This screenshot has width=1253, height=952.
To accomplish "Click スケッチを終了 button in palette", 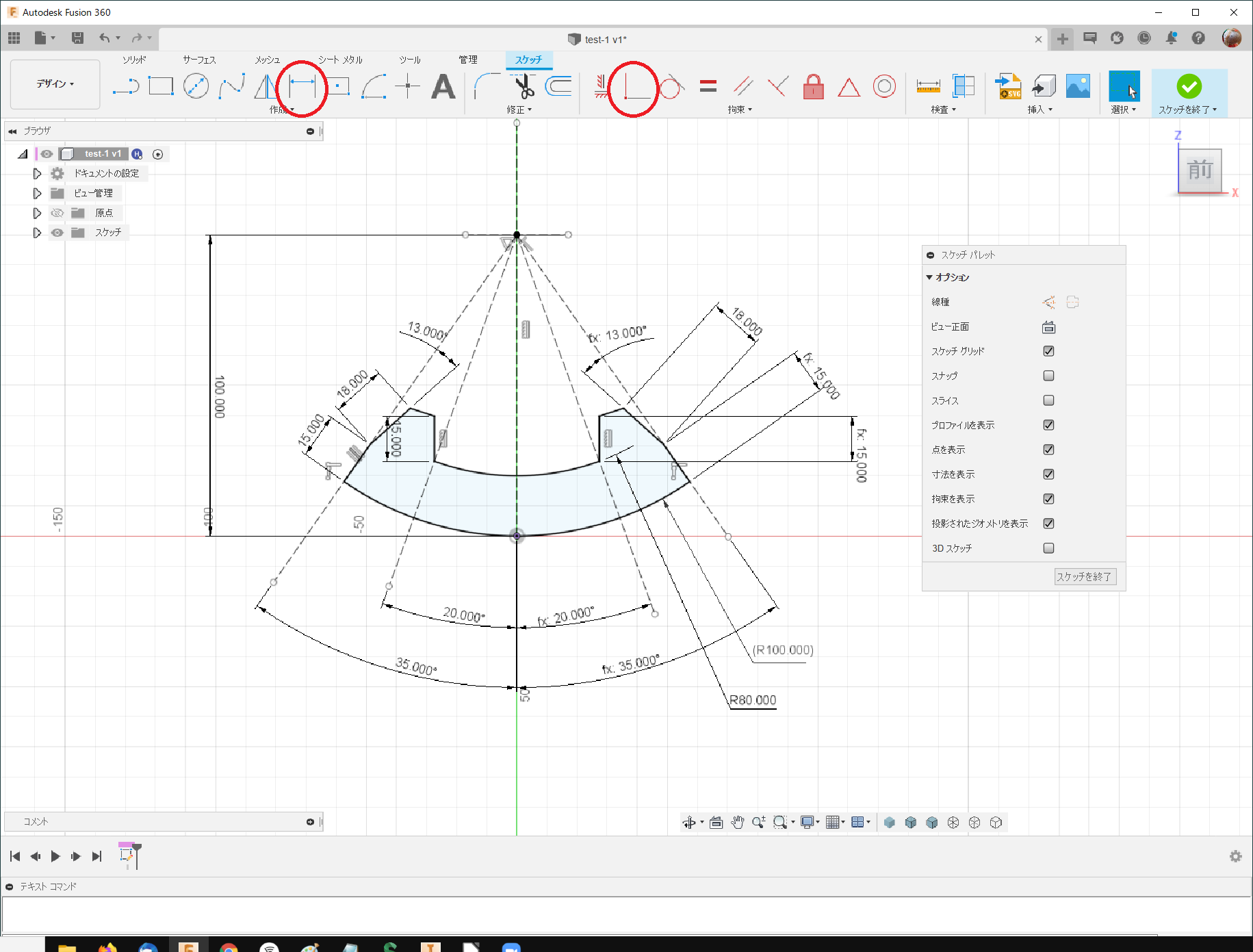I will coord(1085,577).
